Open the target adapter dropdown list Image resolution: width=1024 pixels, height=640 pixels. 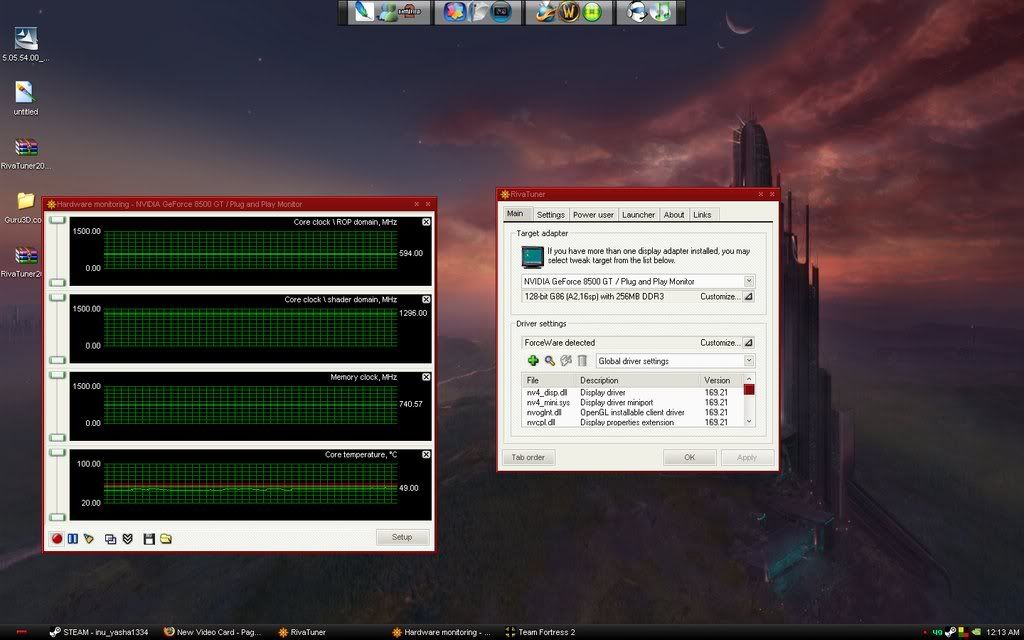click(x=749, y=282)
